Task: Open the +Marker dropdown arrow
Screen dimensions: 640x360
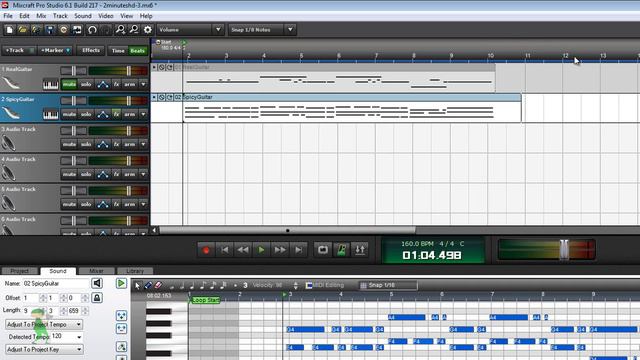Action: coord(68,51)
